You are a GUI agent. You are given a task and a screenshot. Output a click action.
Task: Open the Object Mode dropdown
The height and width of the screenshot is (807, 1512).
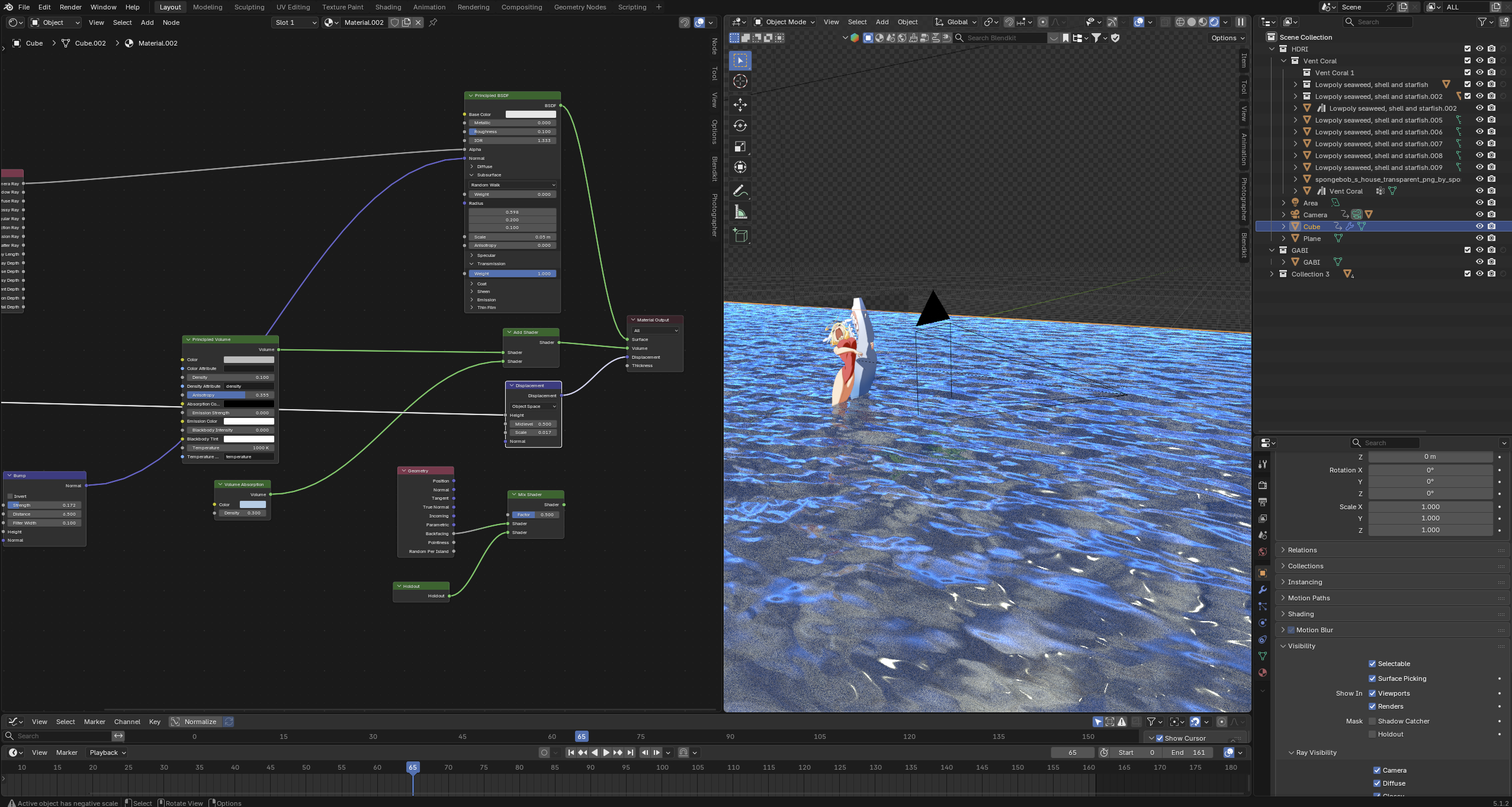[x=784, y=22]
